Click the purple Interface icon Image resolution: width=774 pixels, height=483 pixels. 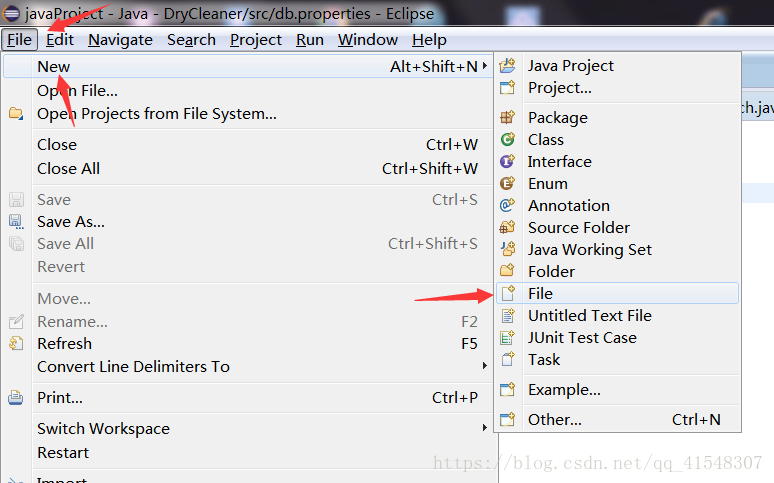[507, 161]
